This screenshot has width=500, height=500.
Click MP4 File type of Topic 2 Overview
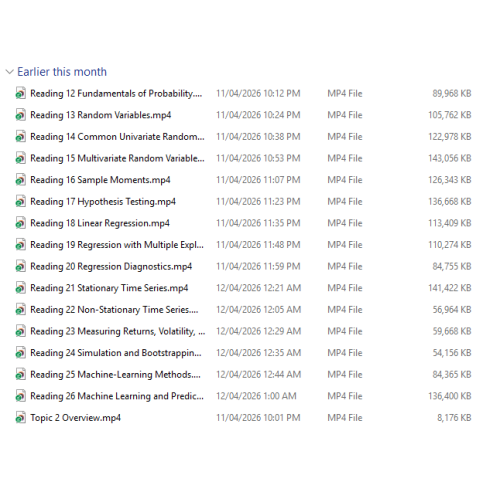coord(345,418)
